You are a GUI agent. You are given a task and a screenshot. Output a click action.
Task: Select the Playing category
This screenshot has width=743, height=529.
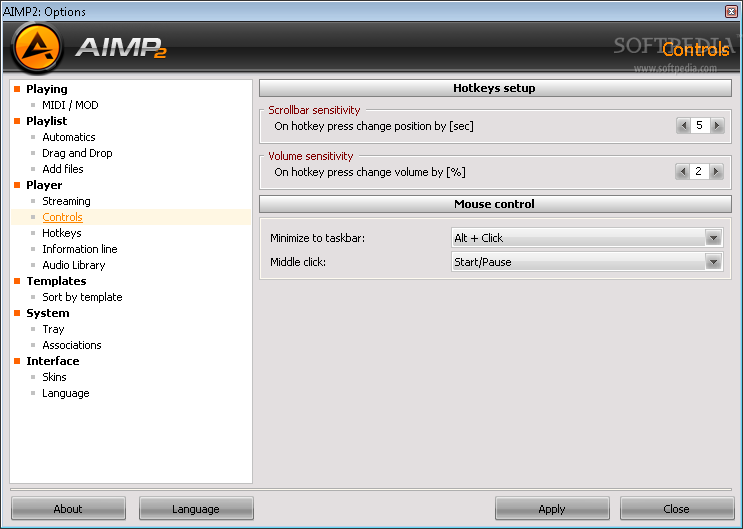tap(46, 89)
